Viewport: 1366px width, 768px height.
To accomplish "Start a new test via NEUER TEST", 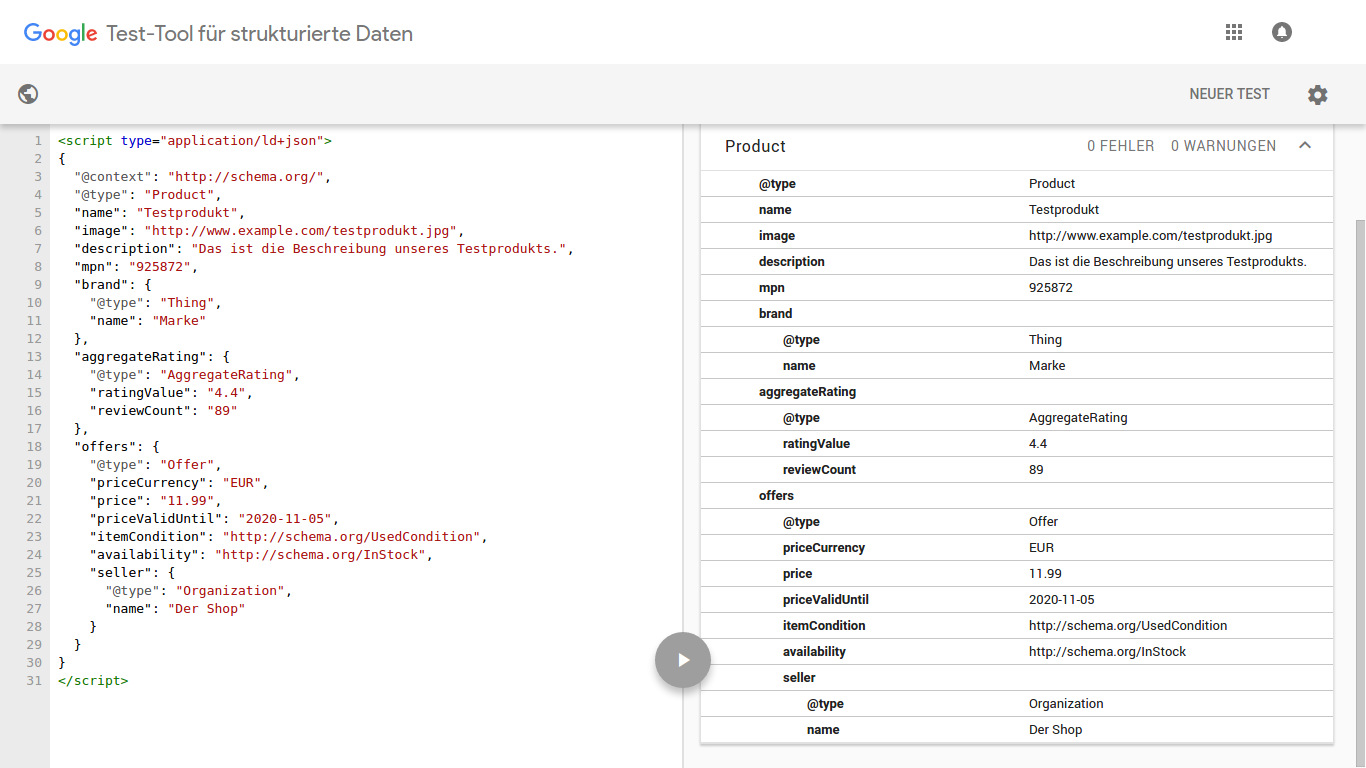I will (1229, 94).
